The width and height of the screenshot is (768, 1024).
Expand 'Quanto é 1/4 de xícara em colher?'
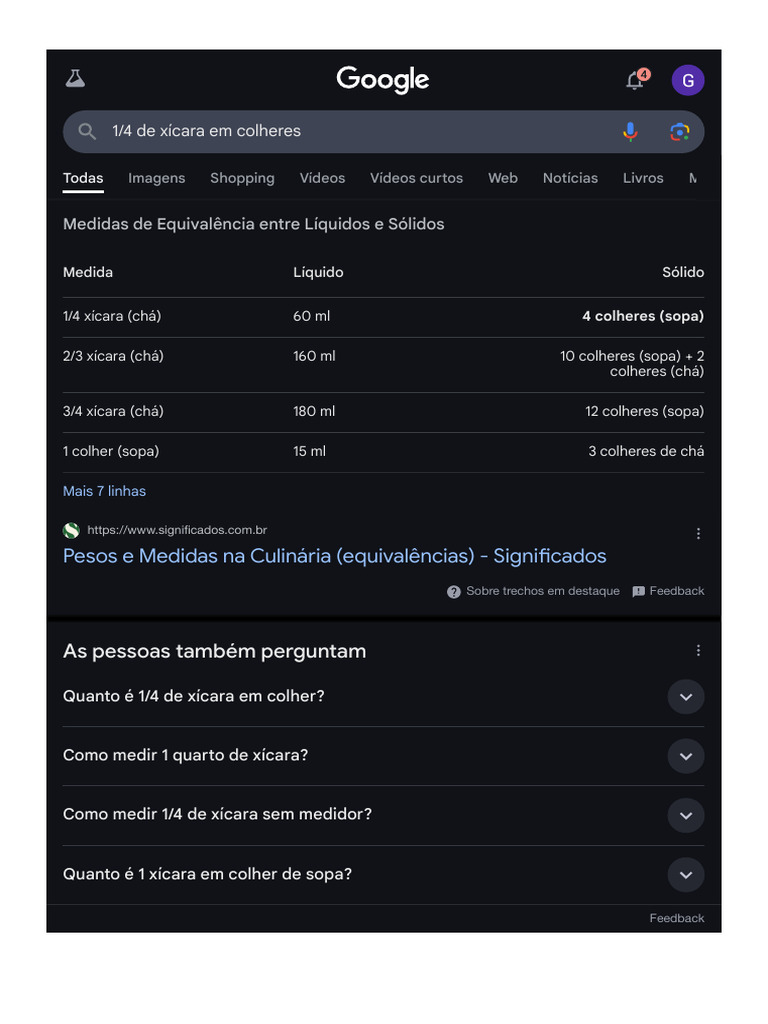pyautogui.click(x=686, y=697)
